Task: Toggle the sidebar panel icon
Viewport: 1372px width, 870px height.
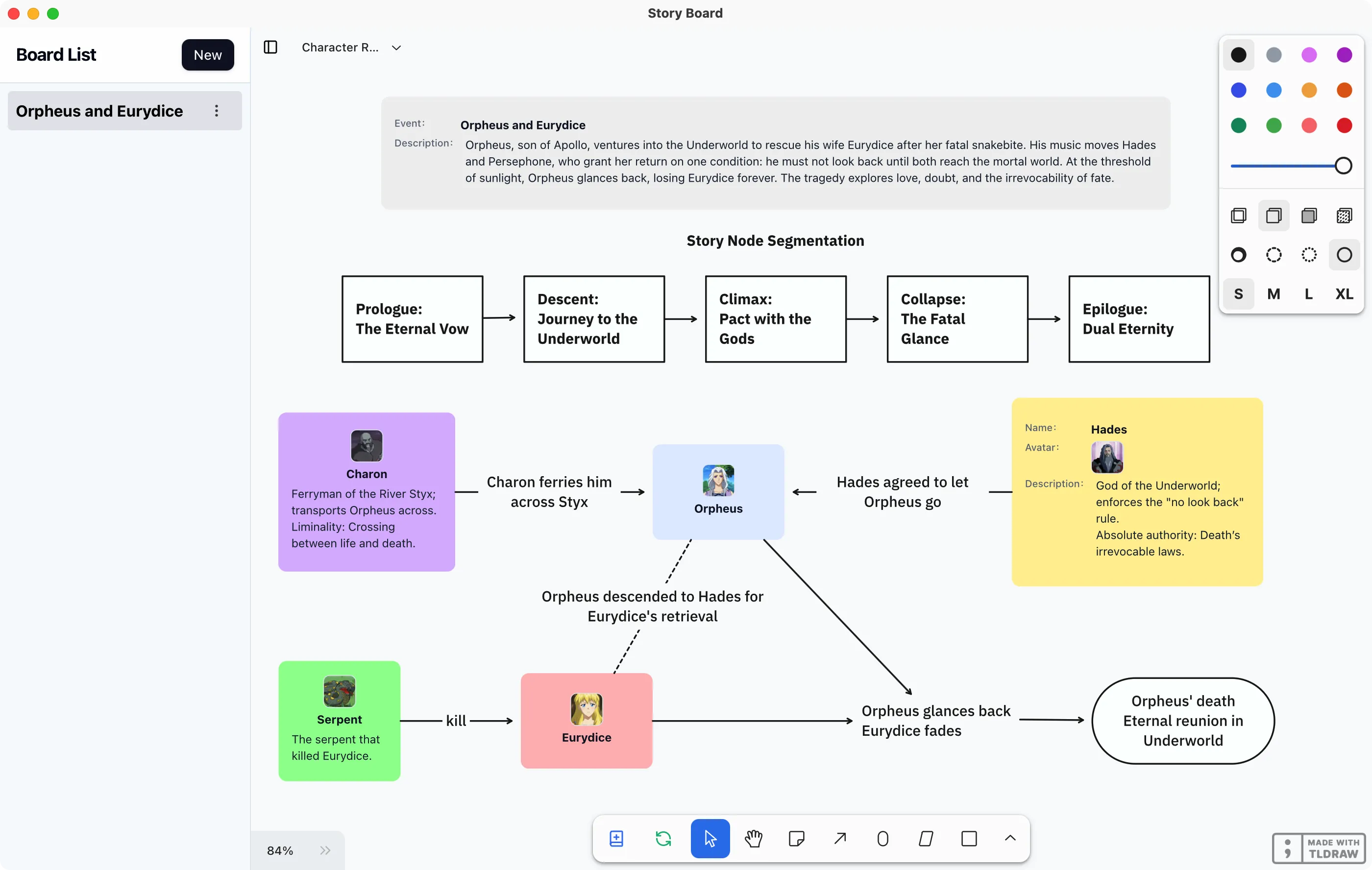Action: (270, 48)
